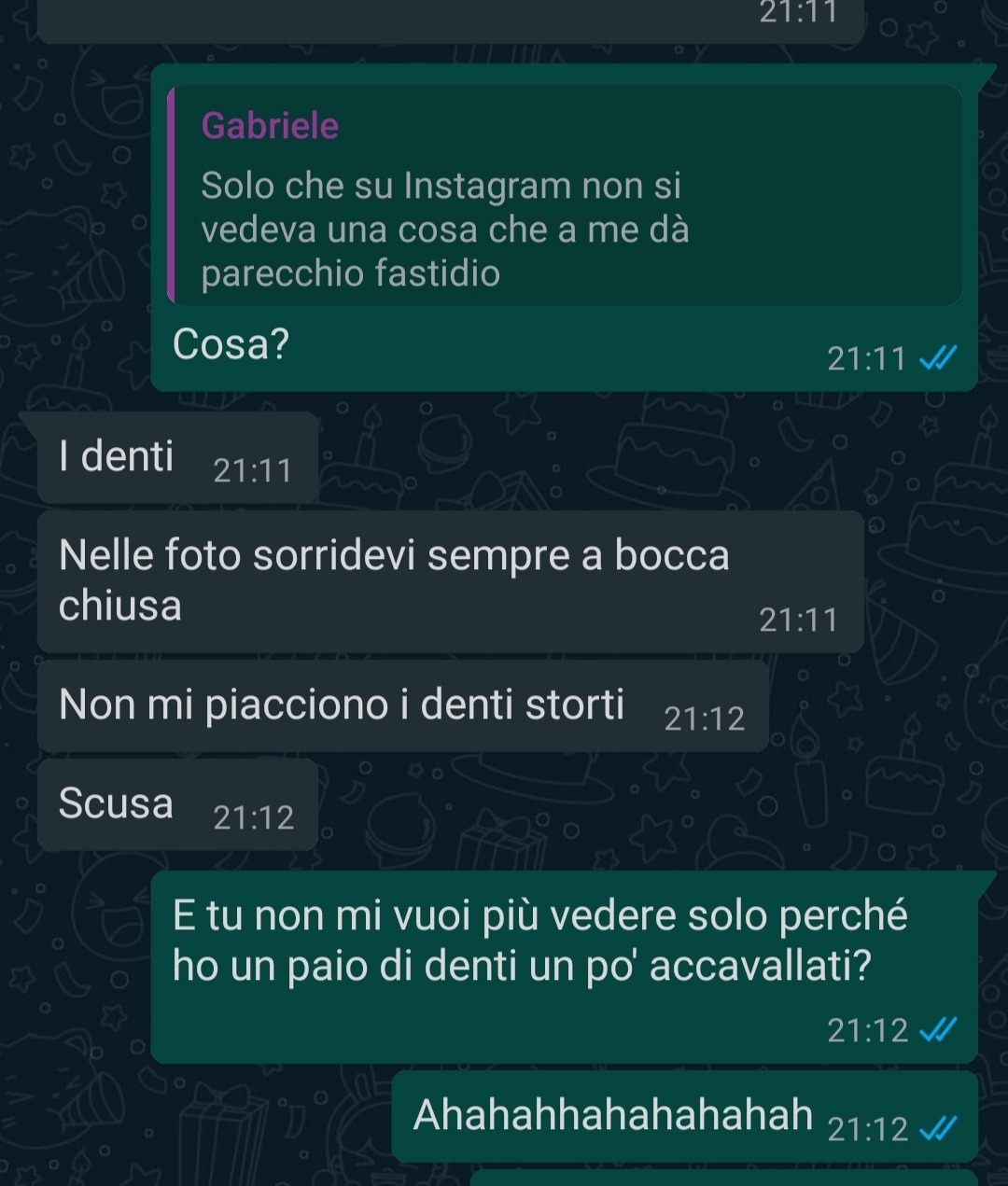This screenshot has width=1008, height=1186.
Task: Tap the purple quote bar beside Gabriele
Action: [x=172, y=195]
